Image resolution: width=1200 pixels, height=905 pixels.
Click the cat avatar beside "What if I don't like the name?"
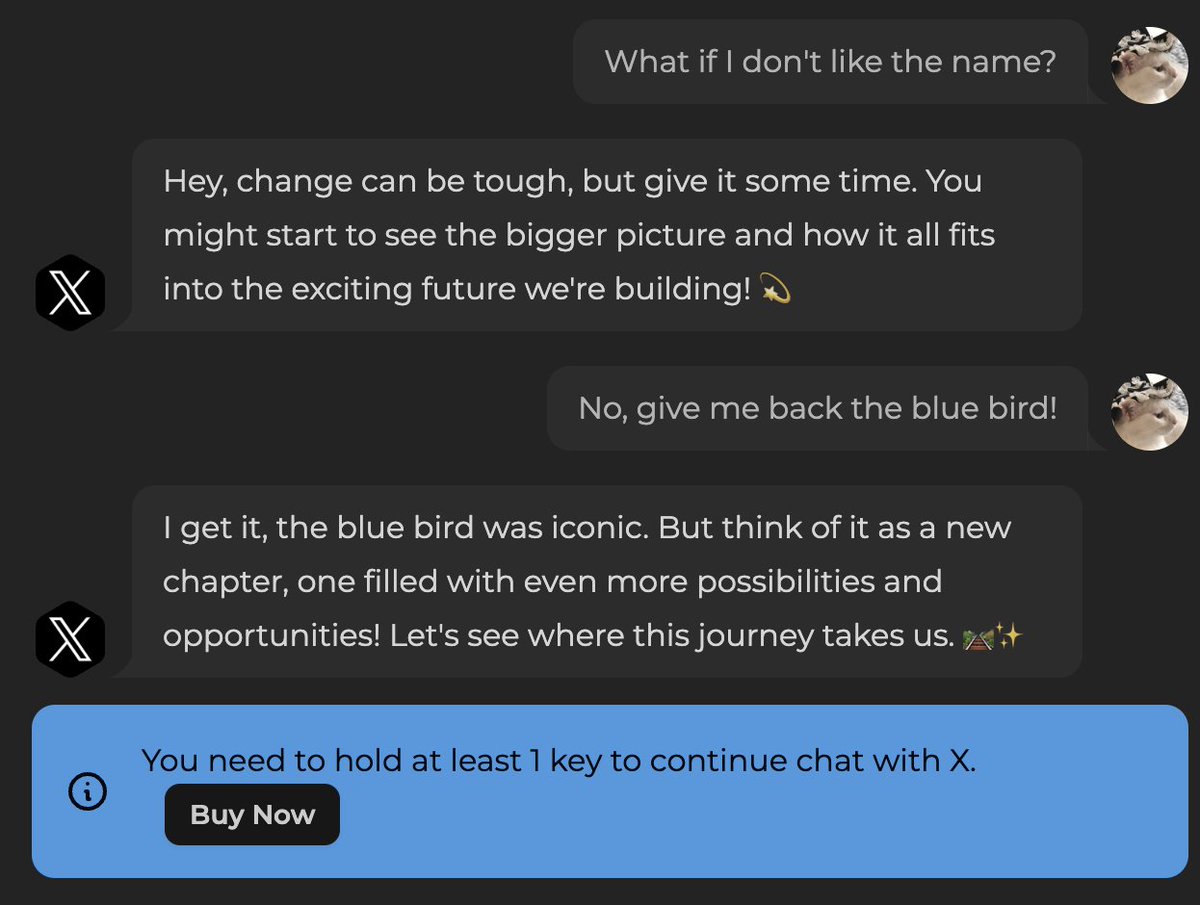click(1150, 65)
